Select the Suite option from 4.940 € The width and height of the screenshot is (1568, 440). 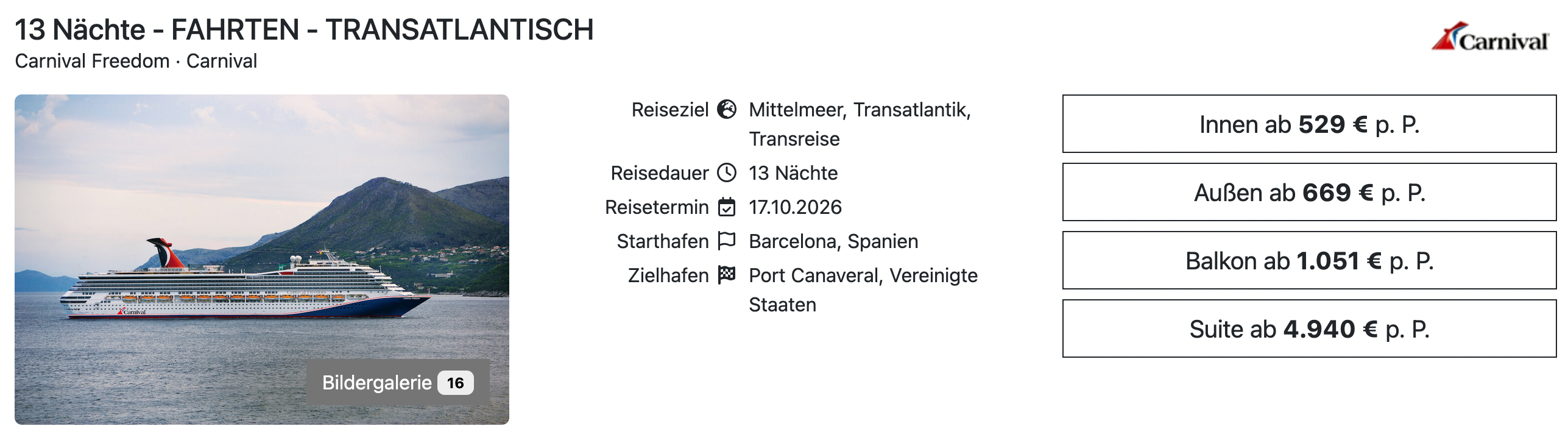(x=1309, y=329)
